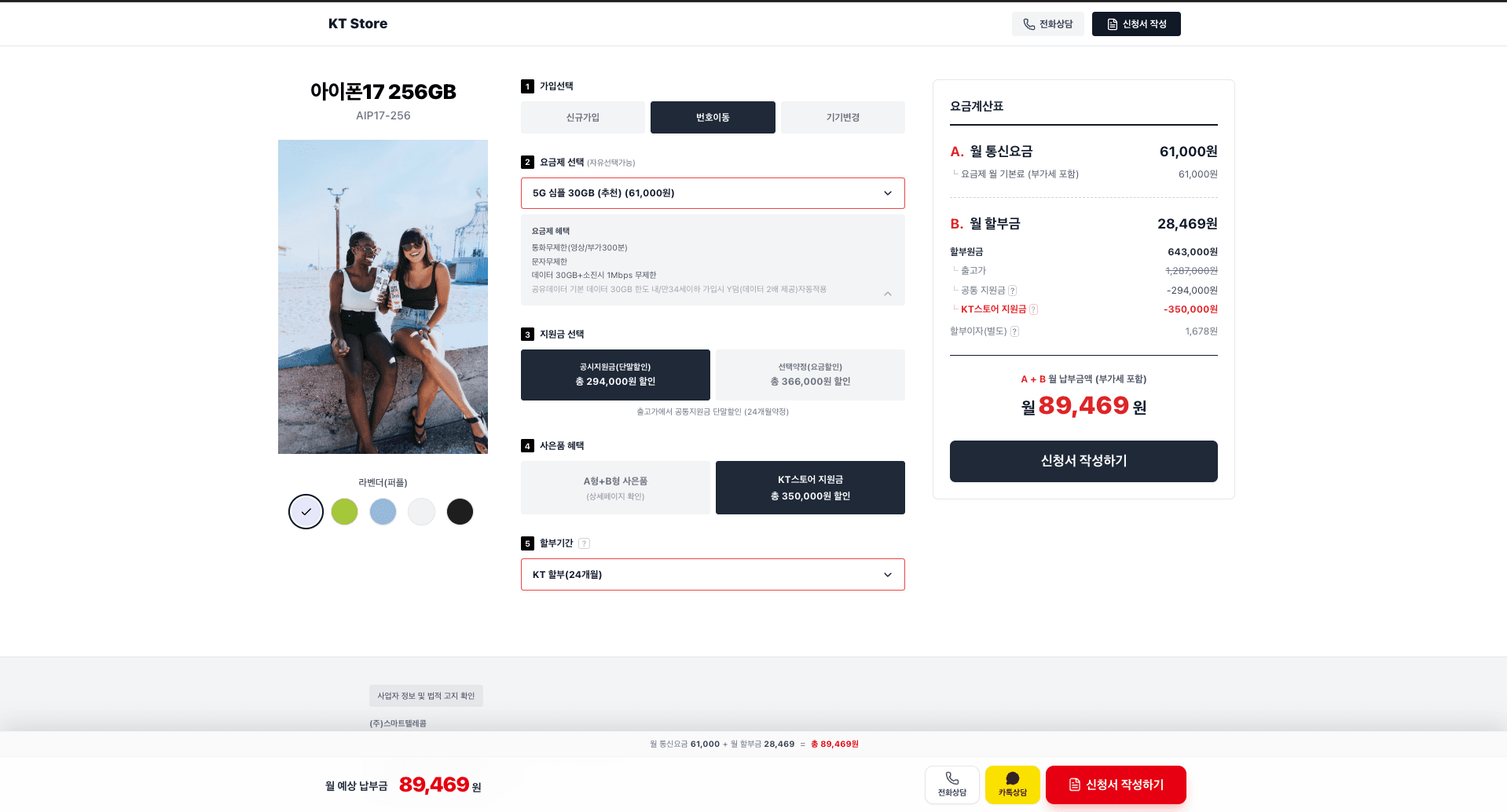1507x812 pixels.
Task: Click the KT스토어 지원금 help question-mark icon
Action: [x=1034, y=309]
